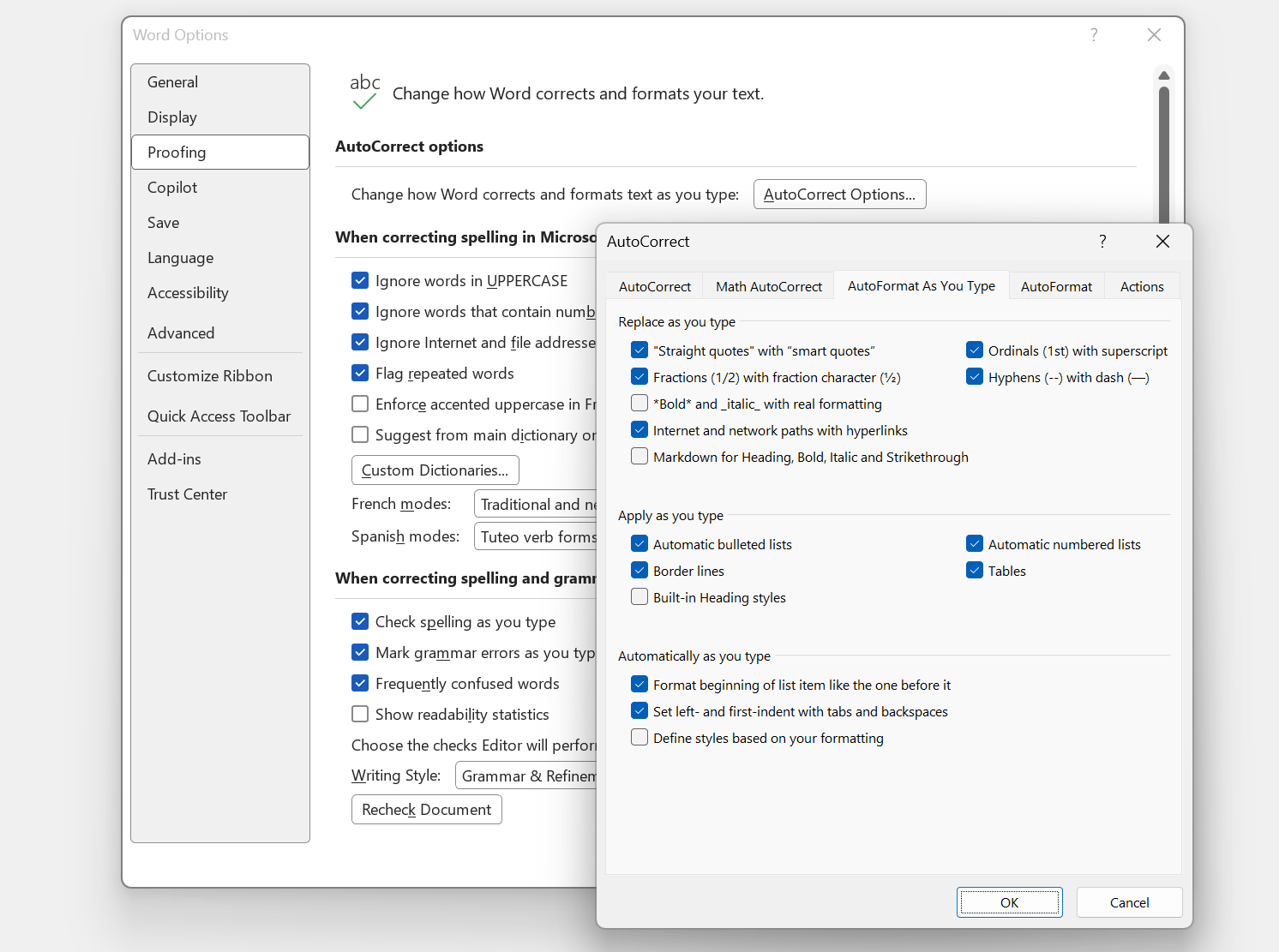This screenshot has height=952, width=1279.
Task: Toggle Hyphens (--) with dash option
Action: (975, 377)
